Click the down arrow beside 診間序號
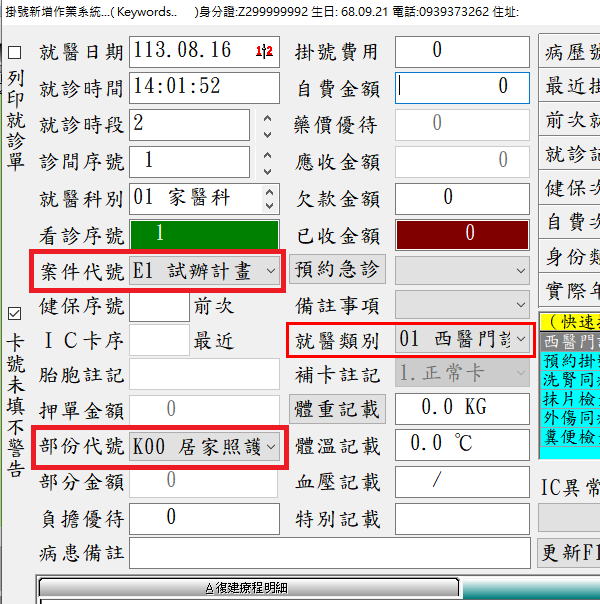Screen dimensions: 600x604 click(266, 170)
